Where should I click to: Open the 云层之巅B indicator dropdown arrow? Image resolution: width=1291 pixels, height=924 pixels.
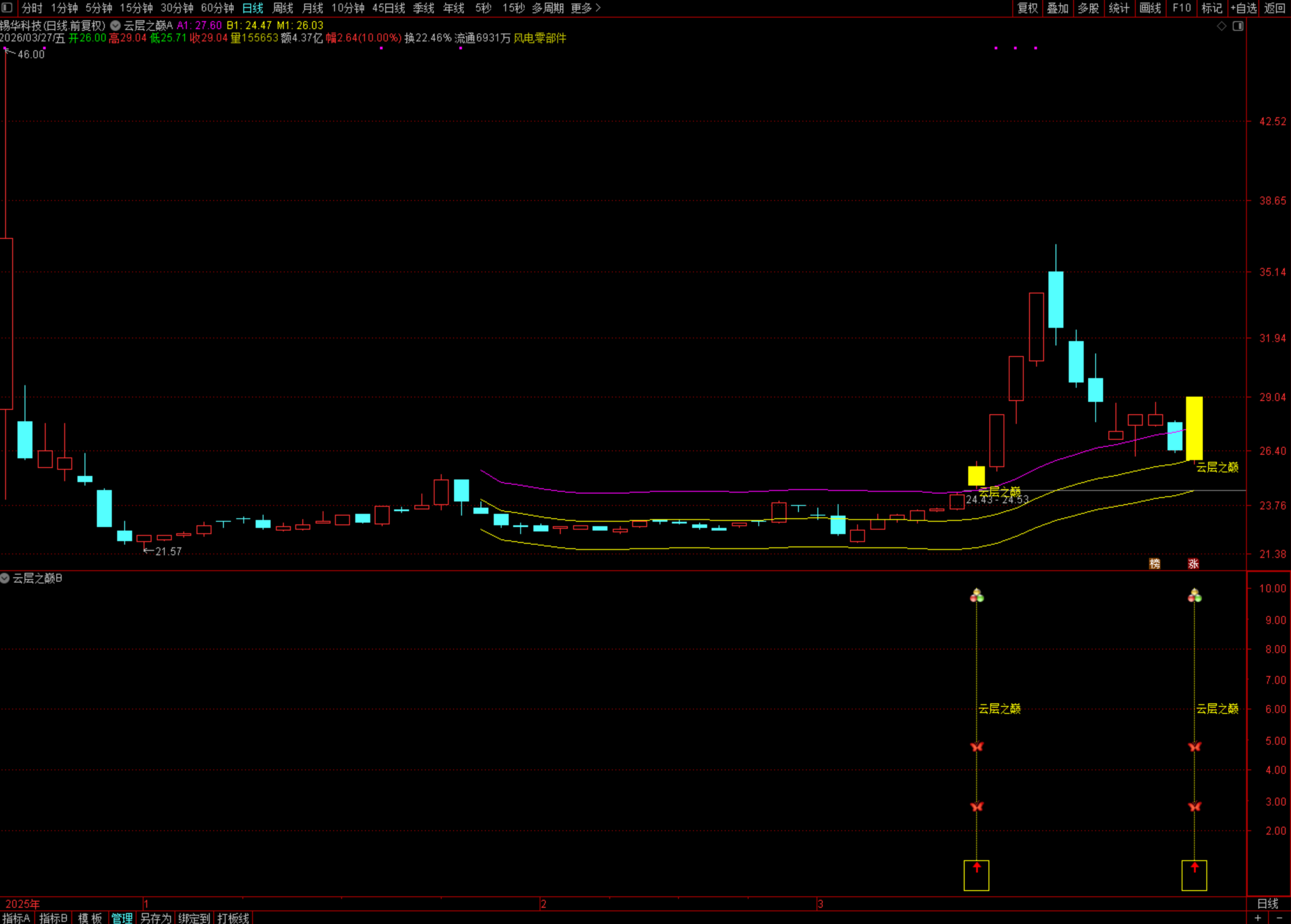(x=5, y=578)
